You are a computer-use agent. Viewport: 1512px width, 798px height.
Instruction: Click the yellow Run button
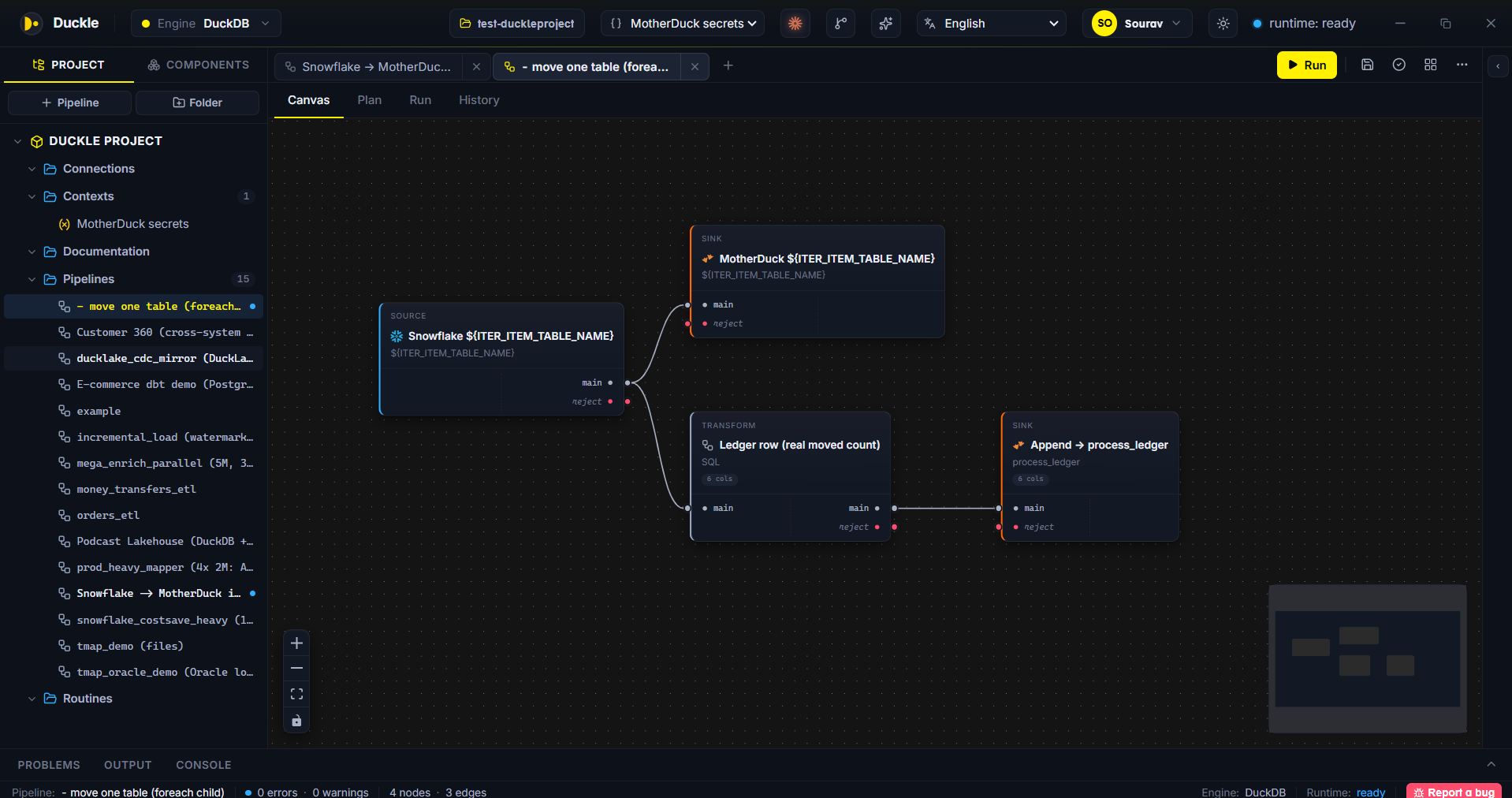(1306, 65)
